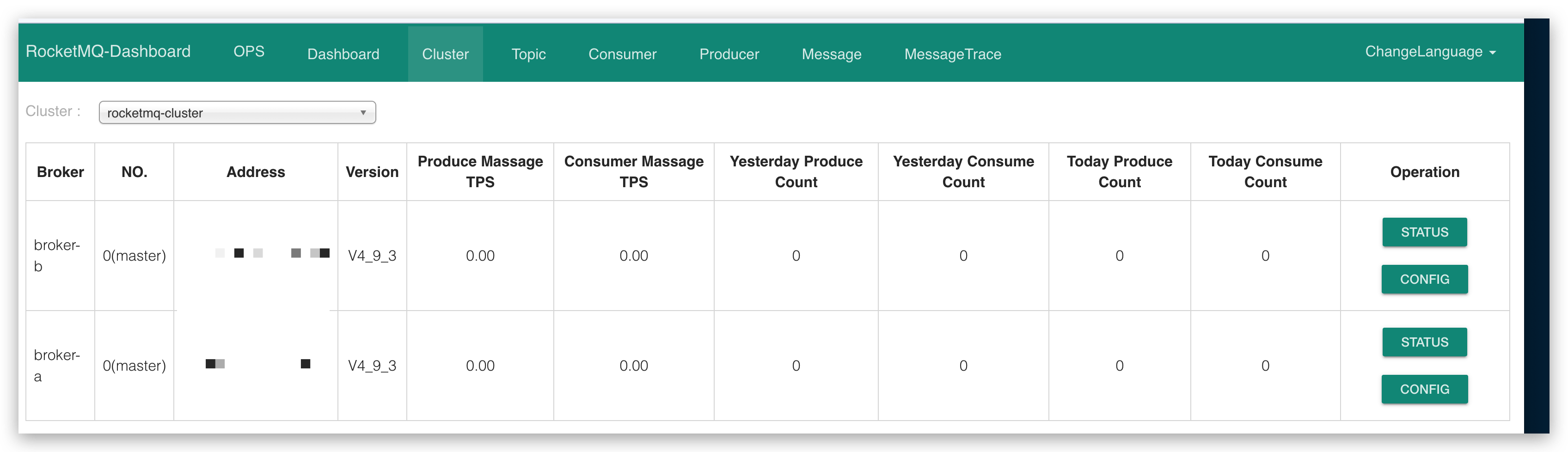
Task: Click 0(master) in the broker-a row
Action: point(134,366)
